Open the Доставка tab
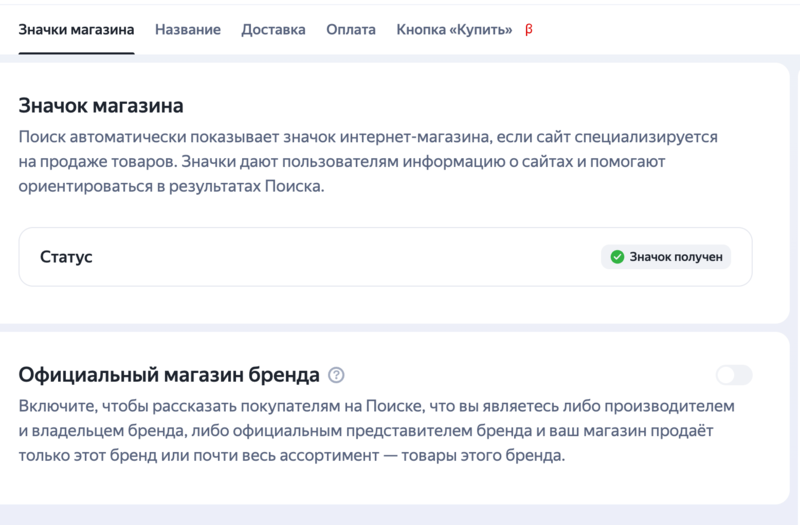The width and height of the screenshot is (800, 525). coord(273,30)
